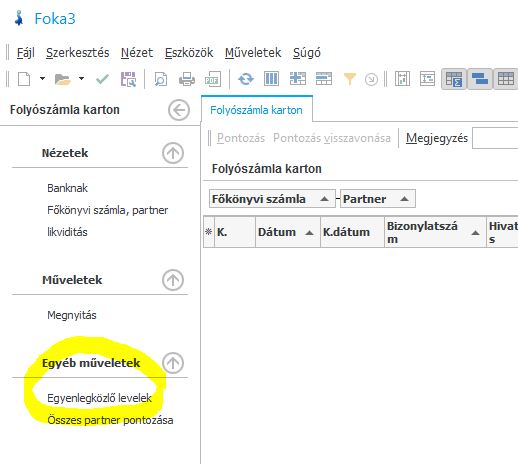Open dropdown arrow next to new document

click(x=42, y=79)
